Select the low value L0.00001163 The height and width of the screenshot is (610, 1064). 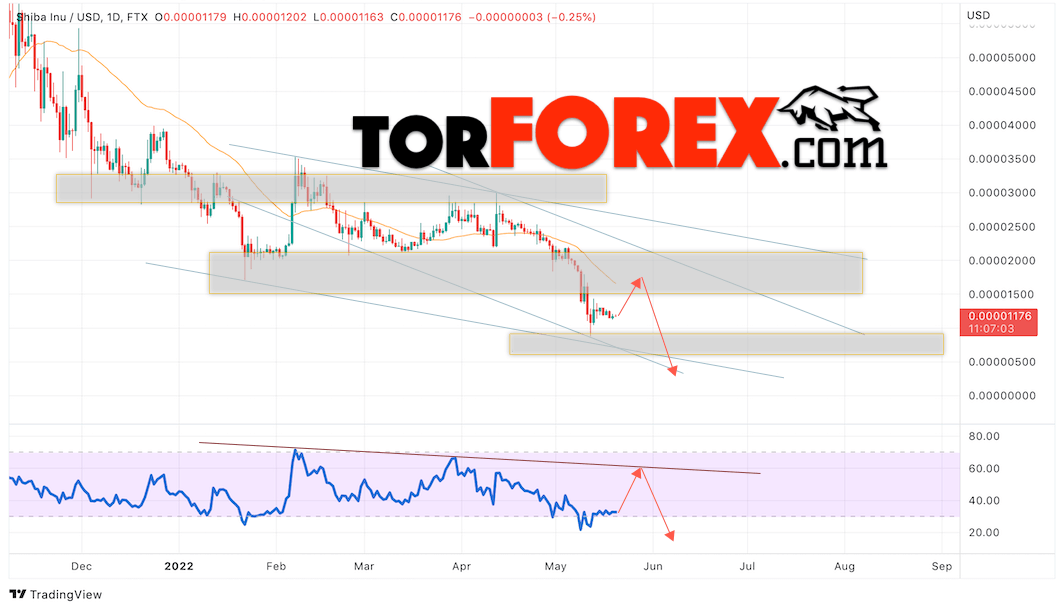point(348,17)
